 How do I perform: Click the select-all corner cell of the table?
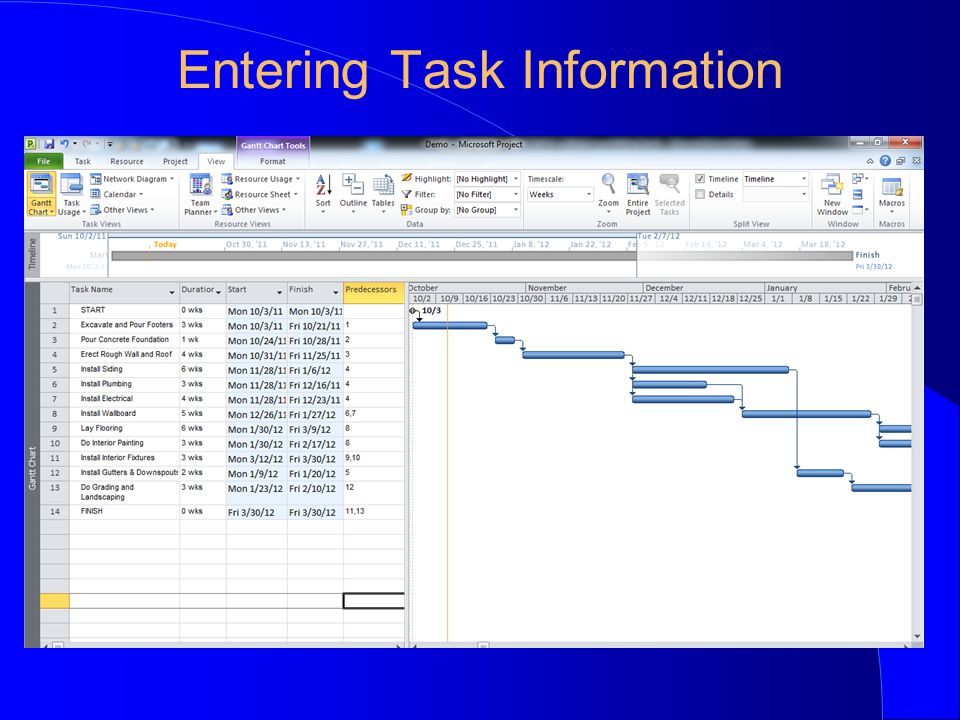54,293
